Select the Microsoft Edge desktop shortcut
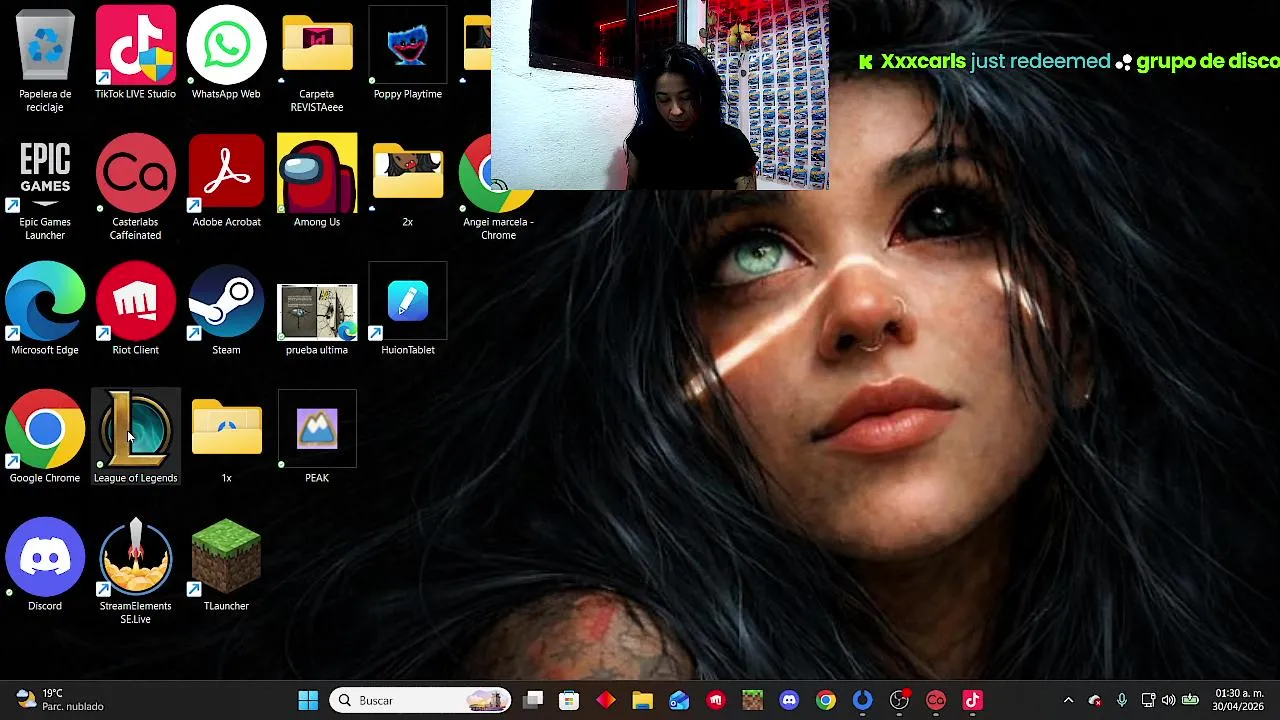Viewport: 1280px width, 720px height. (x=45, y=309)
